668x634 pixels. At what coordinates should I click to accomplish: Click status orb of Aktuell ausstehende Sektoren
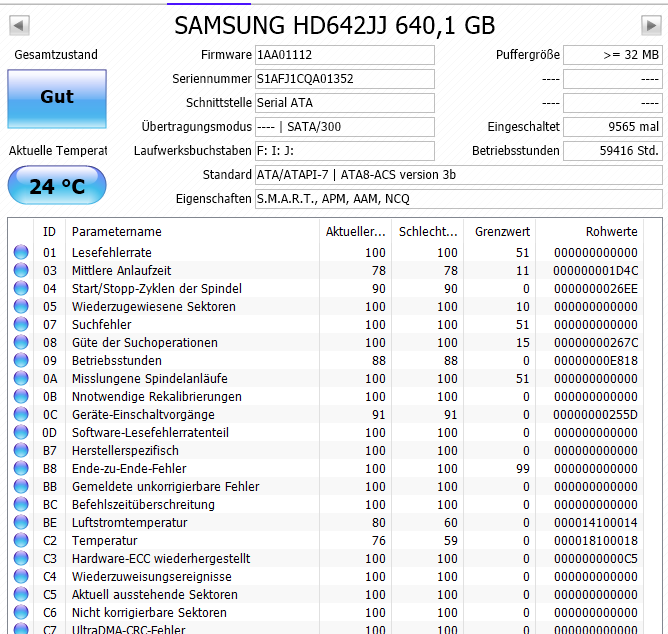tap(21, 594)
